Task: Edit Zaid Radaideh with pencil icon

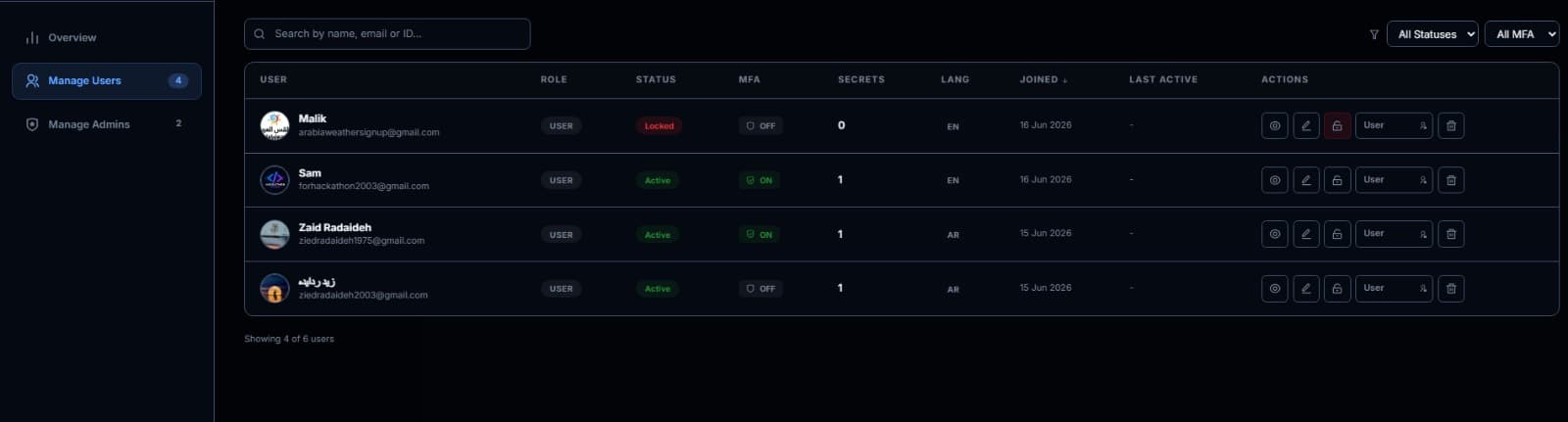Action: pyautogui.click(x=1305, y=234)
